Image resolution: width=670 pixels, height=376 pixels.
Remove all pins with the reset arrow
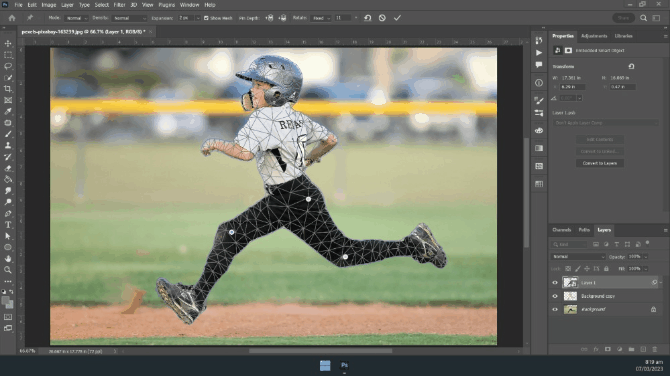coord(367,18)
